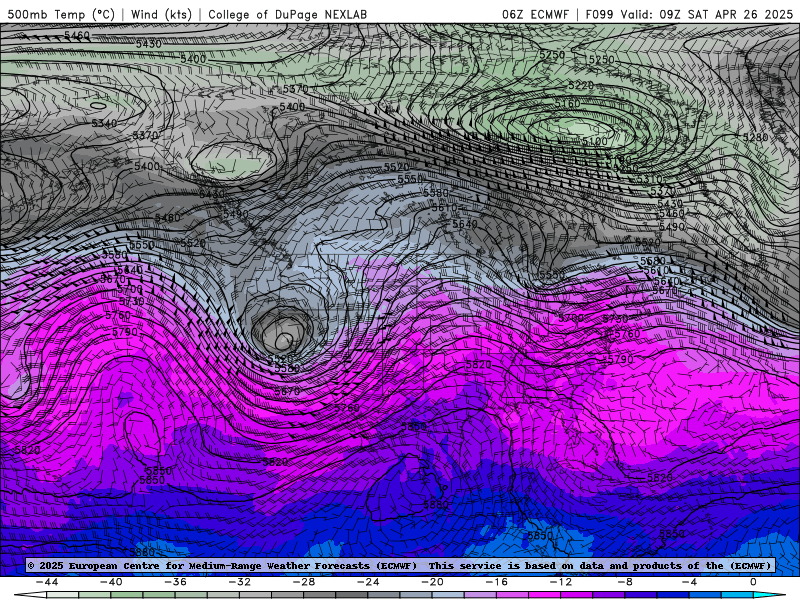Click the ECMWF copyright notice banner
Image resolution: width=800 pixels, height=600 pixels.
[399, 565]
